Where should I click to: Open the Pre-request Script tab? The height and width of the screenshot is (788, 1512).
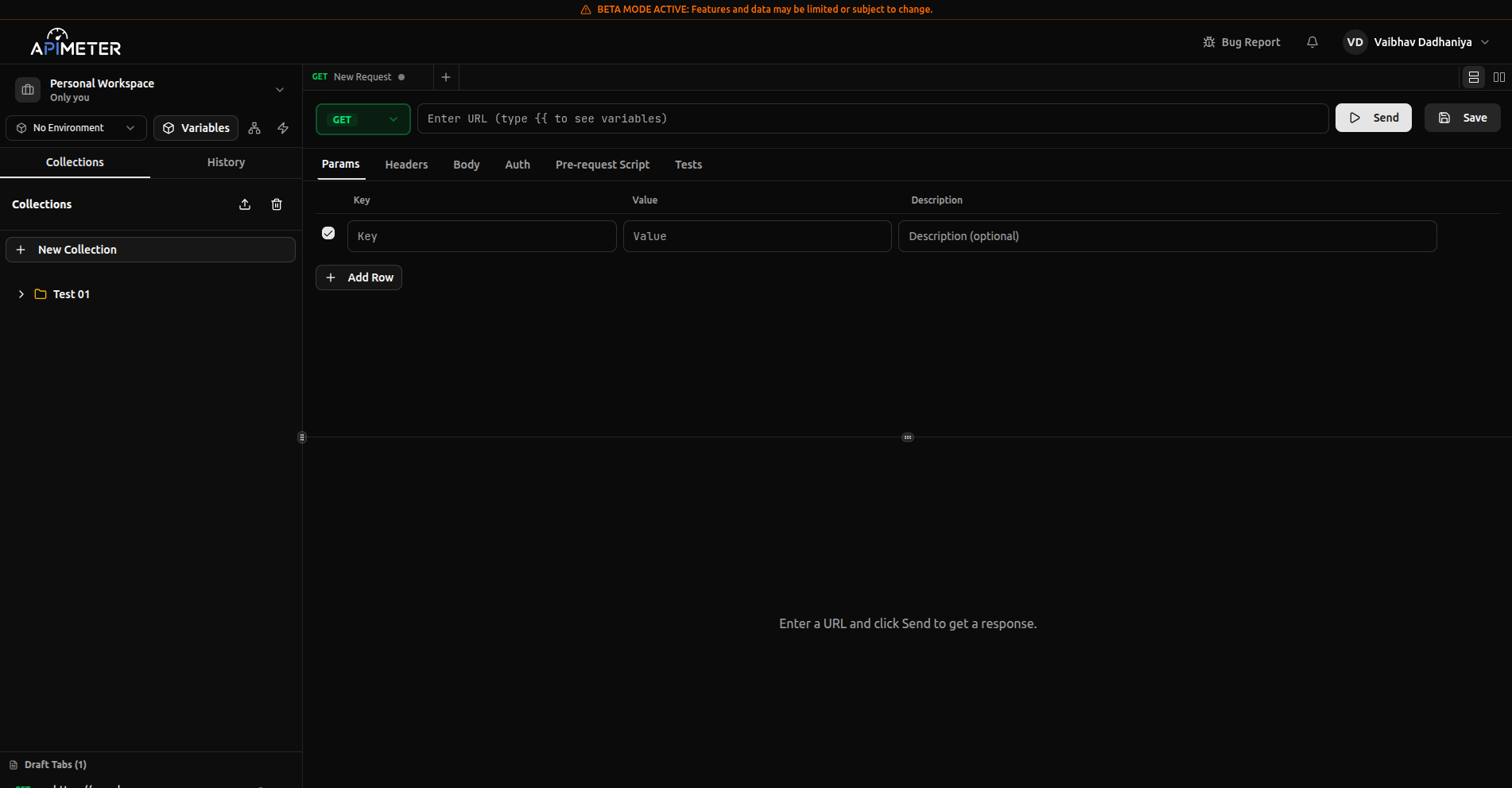click(602, 164)
